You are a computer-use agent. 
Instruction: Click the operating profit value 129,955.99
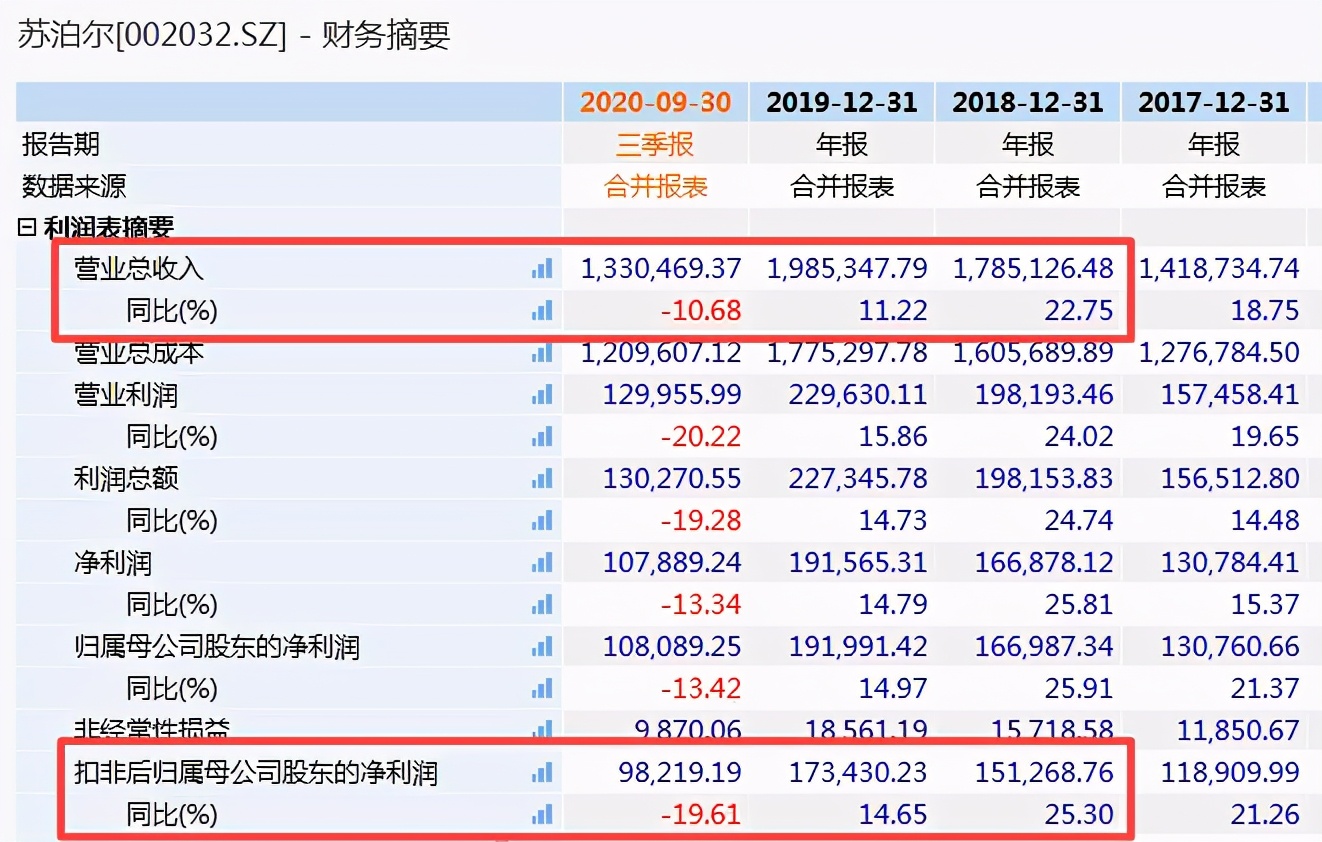coord(672,395)
